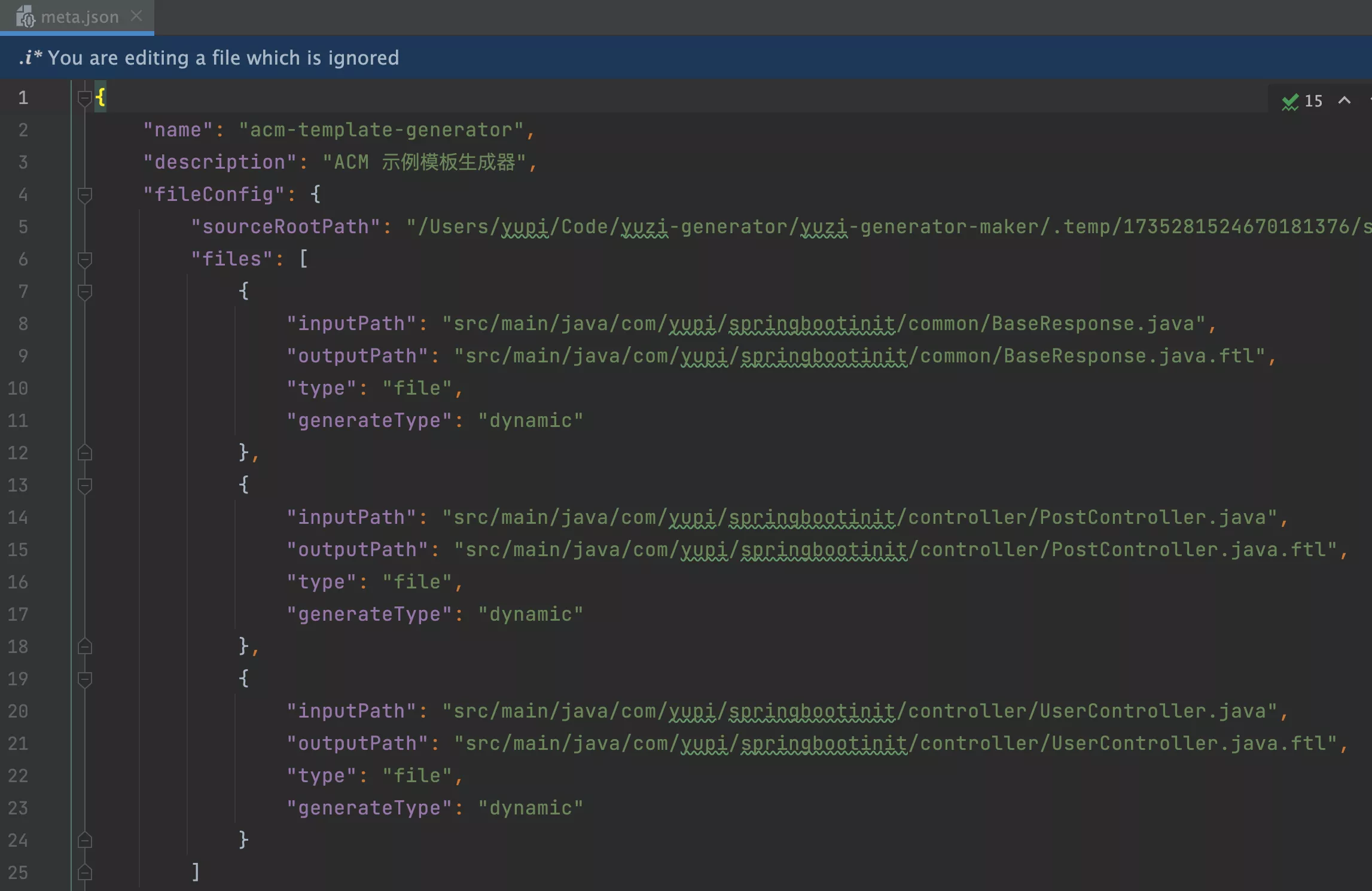
Task: Click fold end marker on line 24
Action: [x=85, y=840]
